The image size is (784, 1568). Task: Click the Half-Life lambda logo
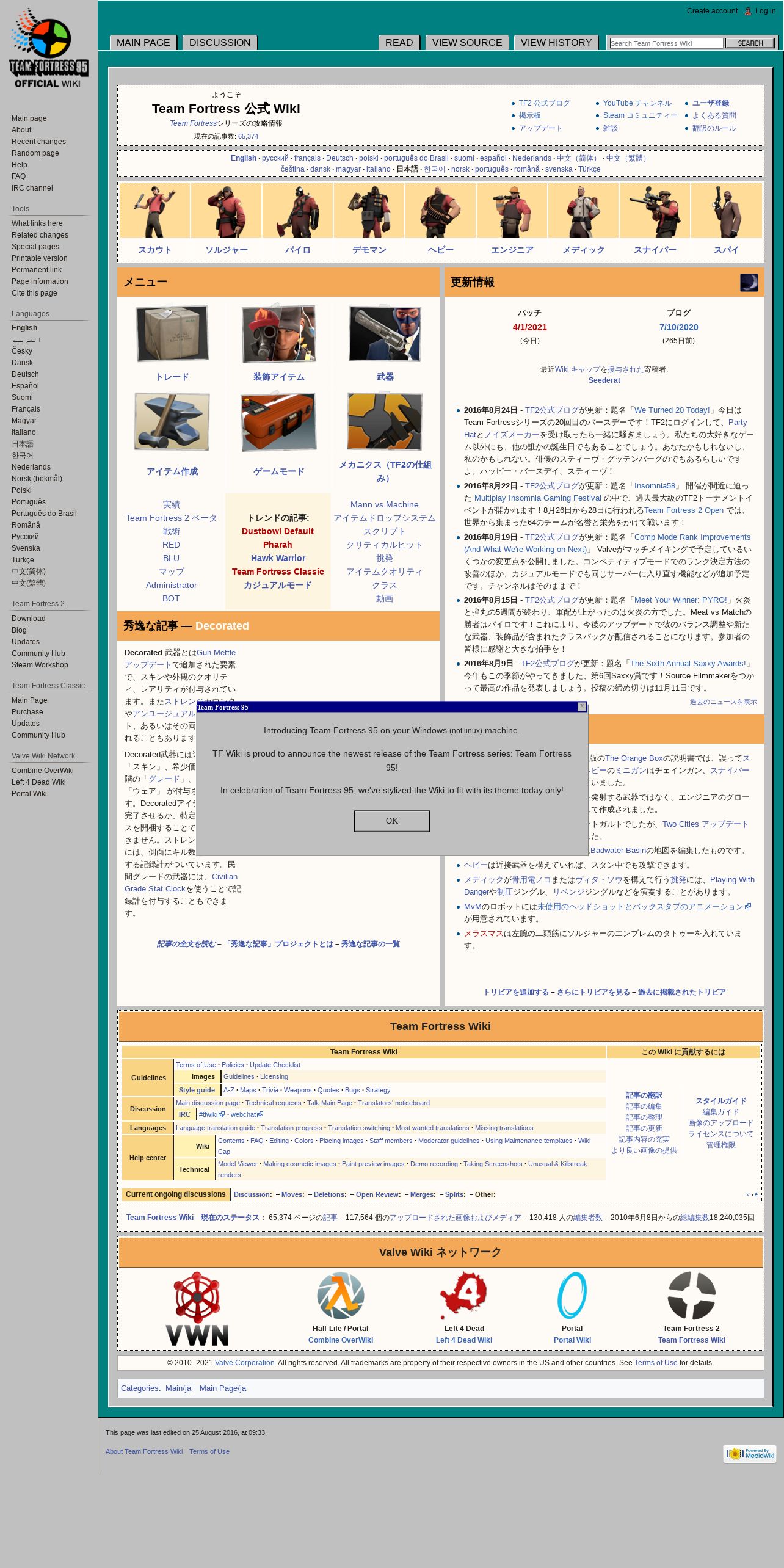341,1296
